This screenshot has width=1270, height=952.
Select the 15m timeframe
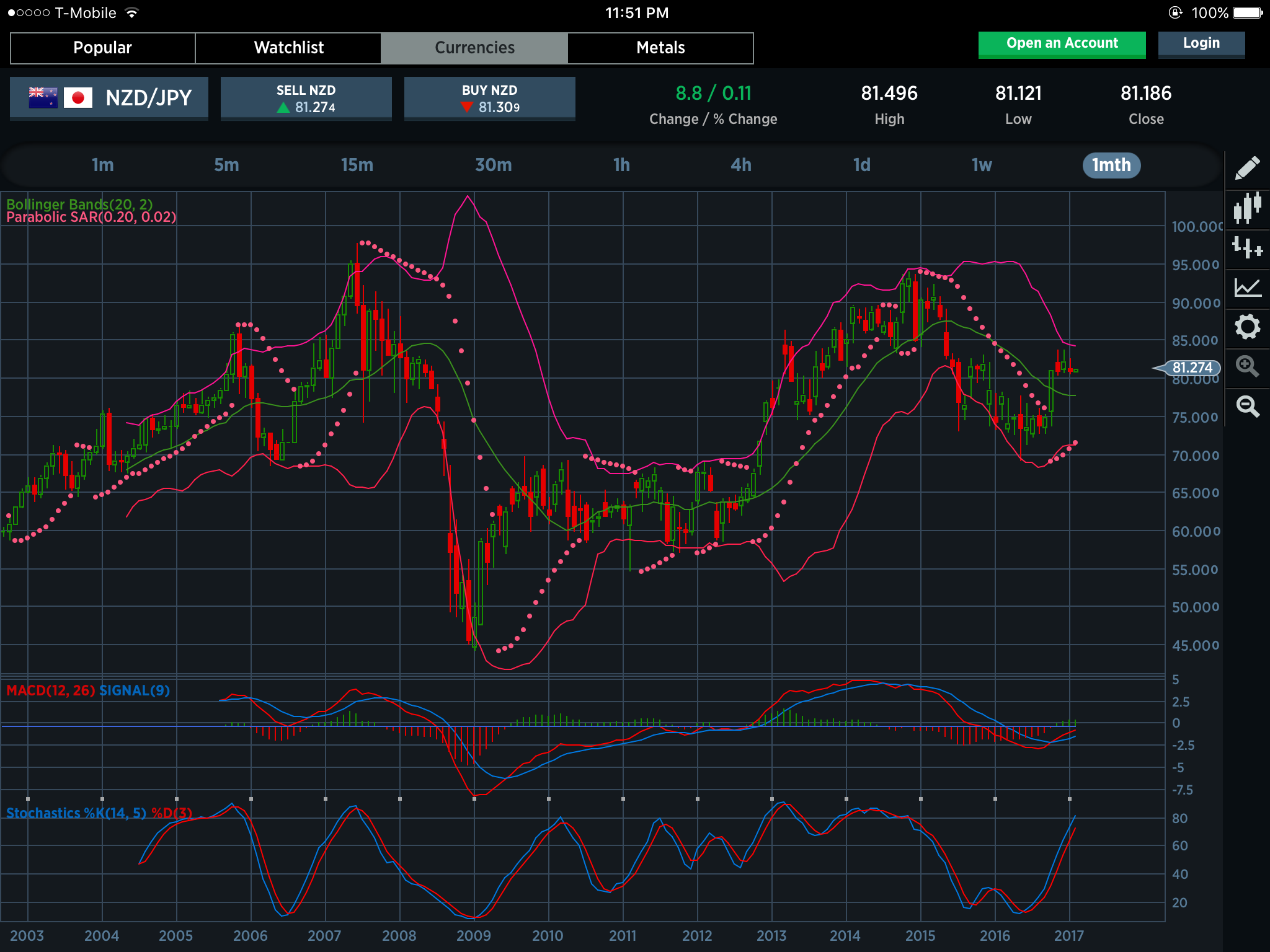(x=357, y=165)
